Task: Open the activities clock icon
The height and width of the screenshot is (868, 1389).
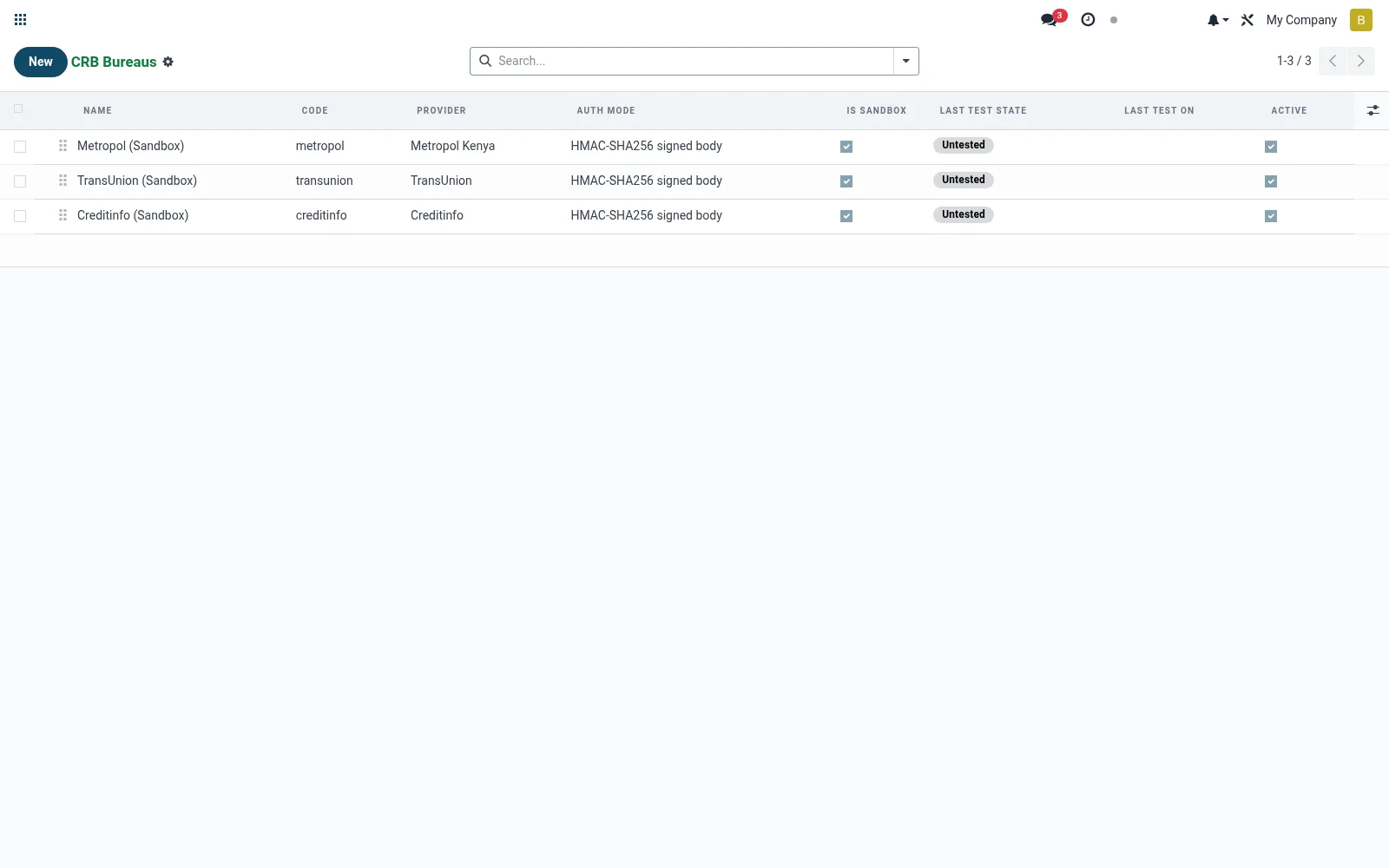Action: click(1088, 19)
